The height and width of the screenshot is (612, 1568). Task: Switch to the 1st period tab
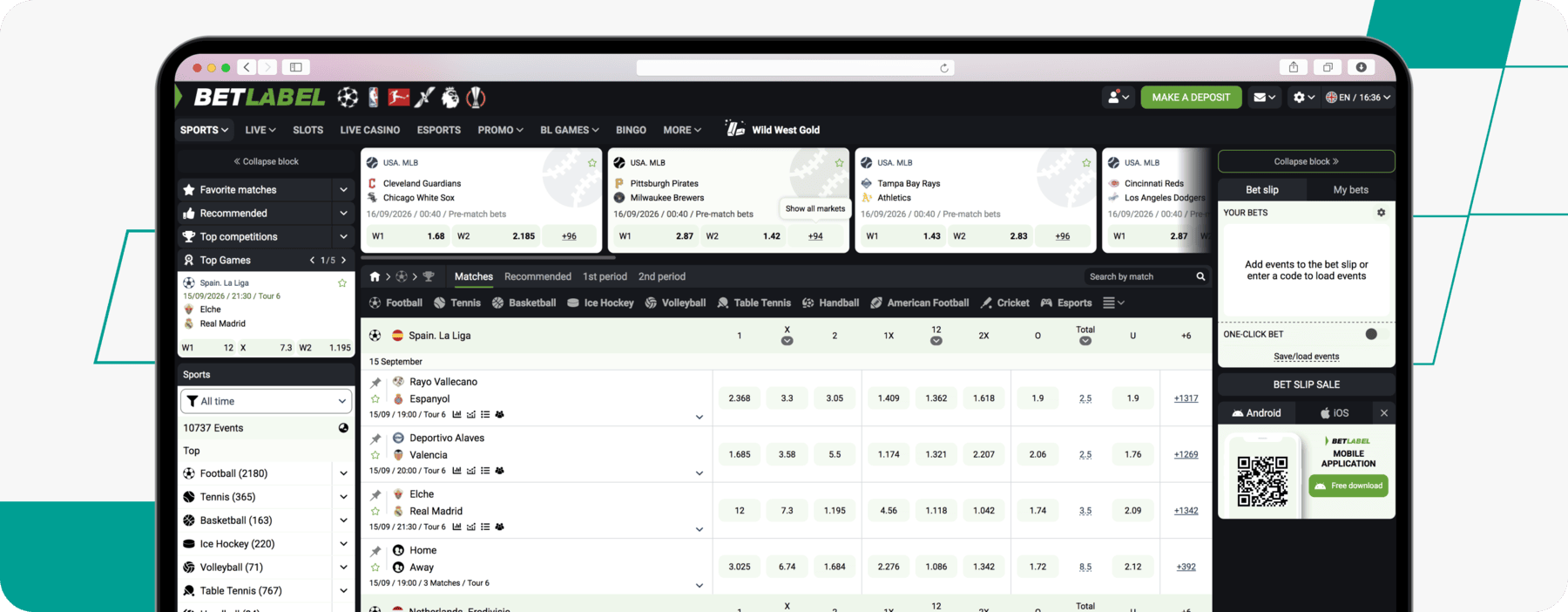[x=605, y=276]
